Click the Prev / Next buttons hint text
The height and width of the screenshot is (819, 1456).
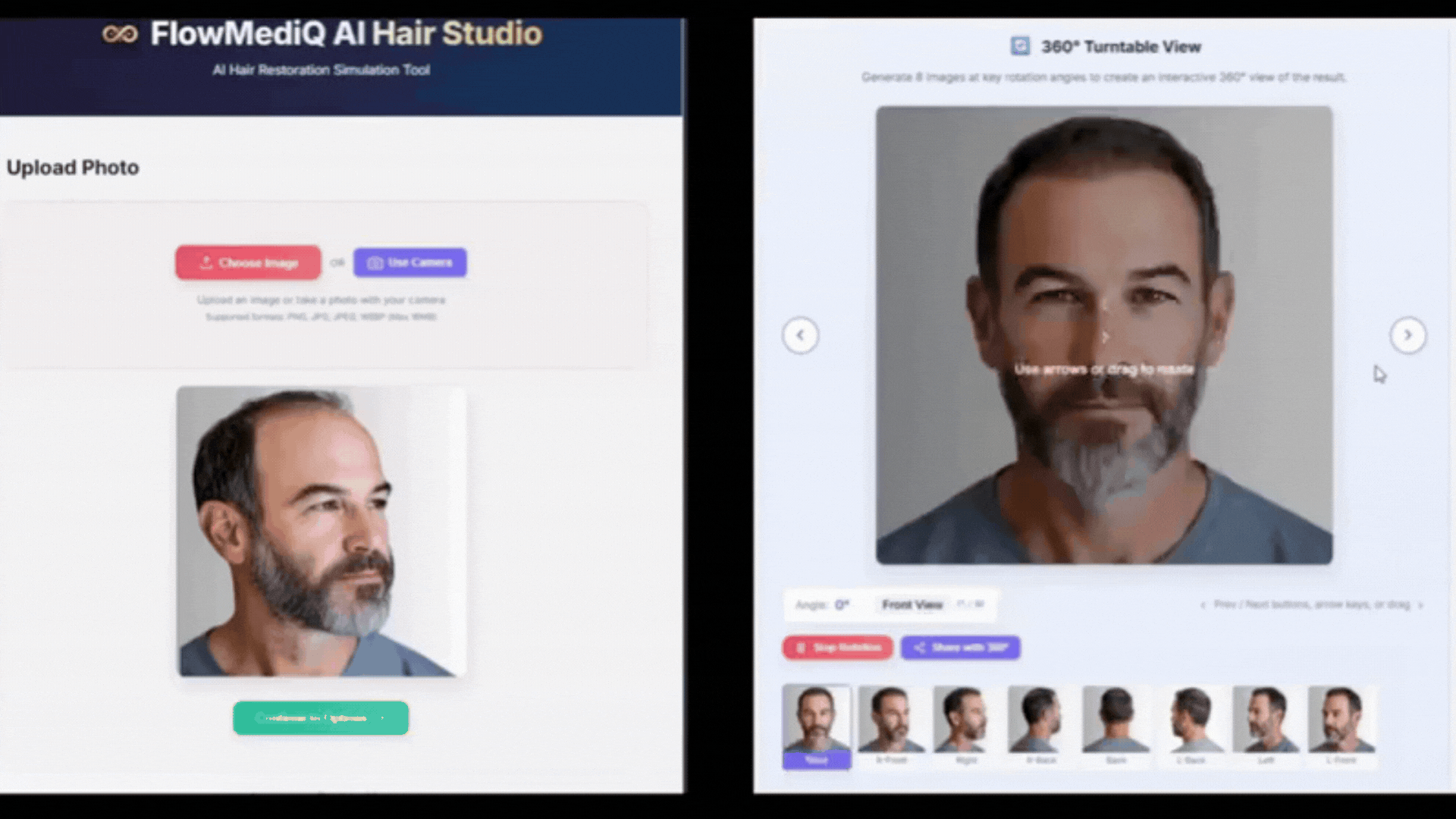click(1312, 604)
